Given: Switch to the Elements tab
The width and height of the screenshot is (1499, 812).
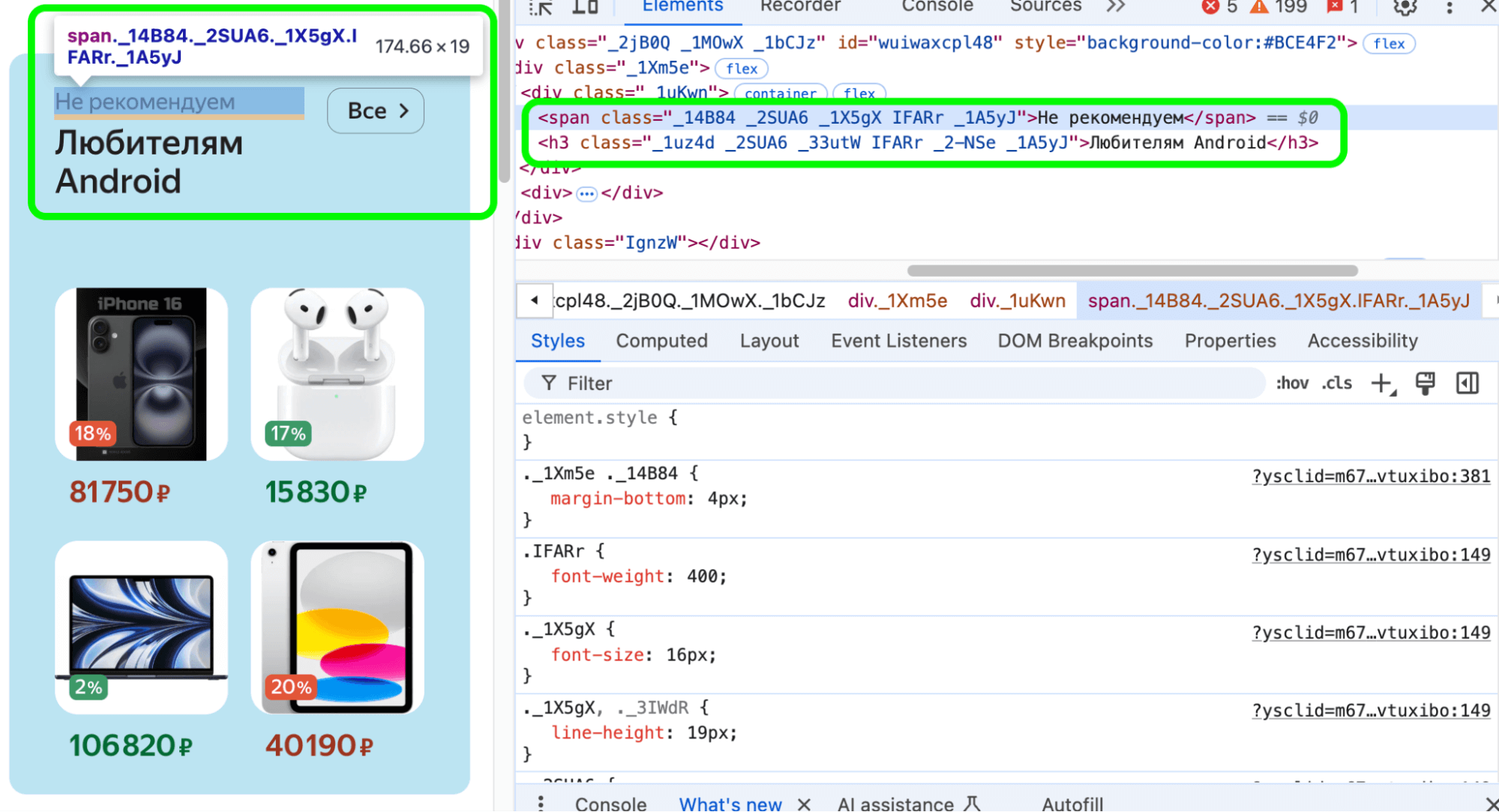Looking at the screenshot, I should [x=682, y=6].
